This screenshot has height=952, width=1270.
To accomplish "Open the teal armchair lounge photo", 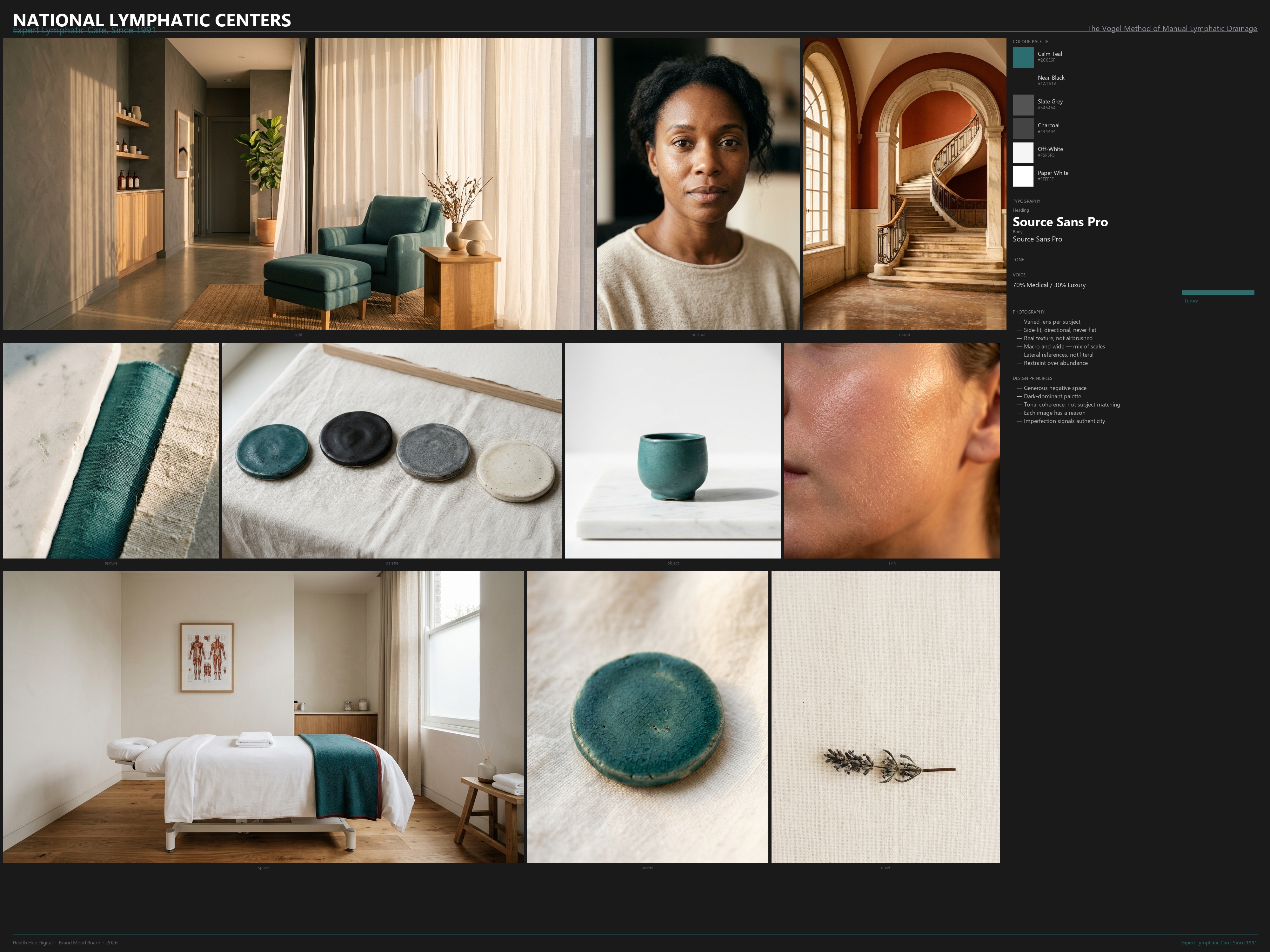I will tap(298, 184).
